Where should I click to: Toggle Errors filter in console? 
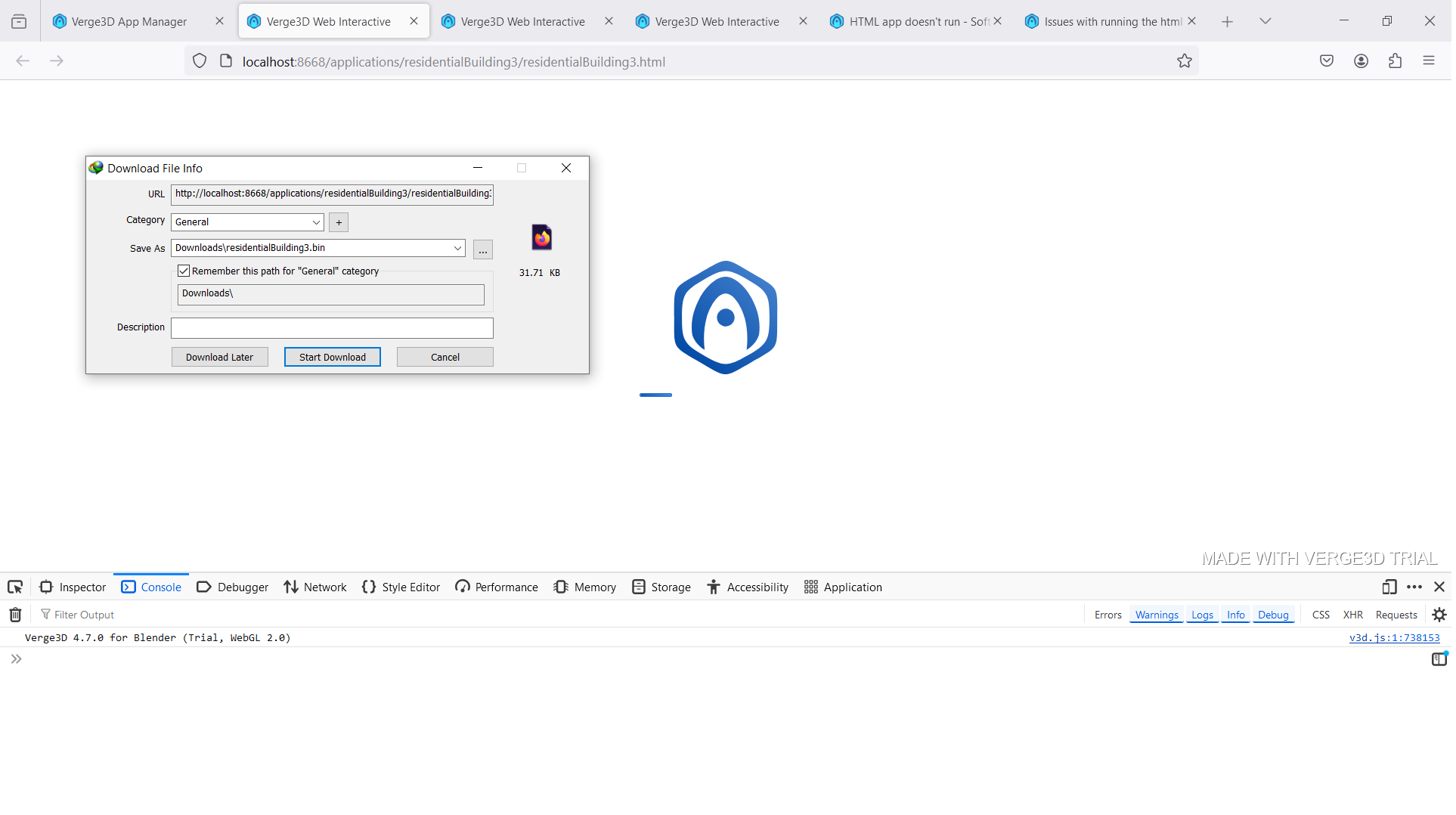1107,615
